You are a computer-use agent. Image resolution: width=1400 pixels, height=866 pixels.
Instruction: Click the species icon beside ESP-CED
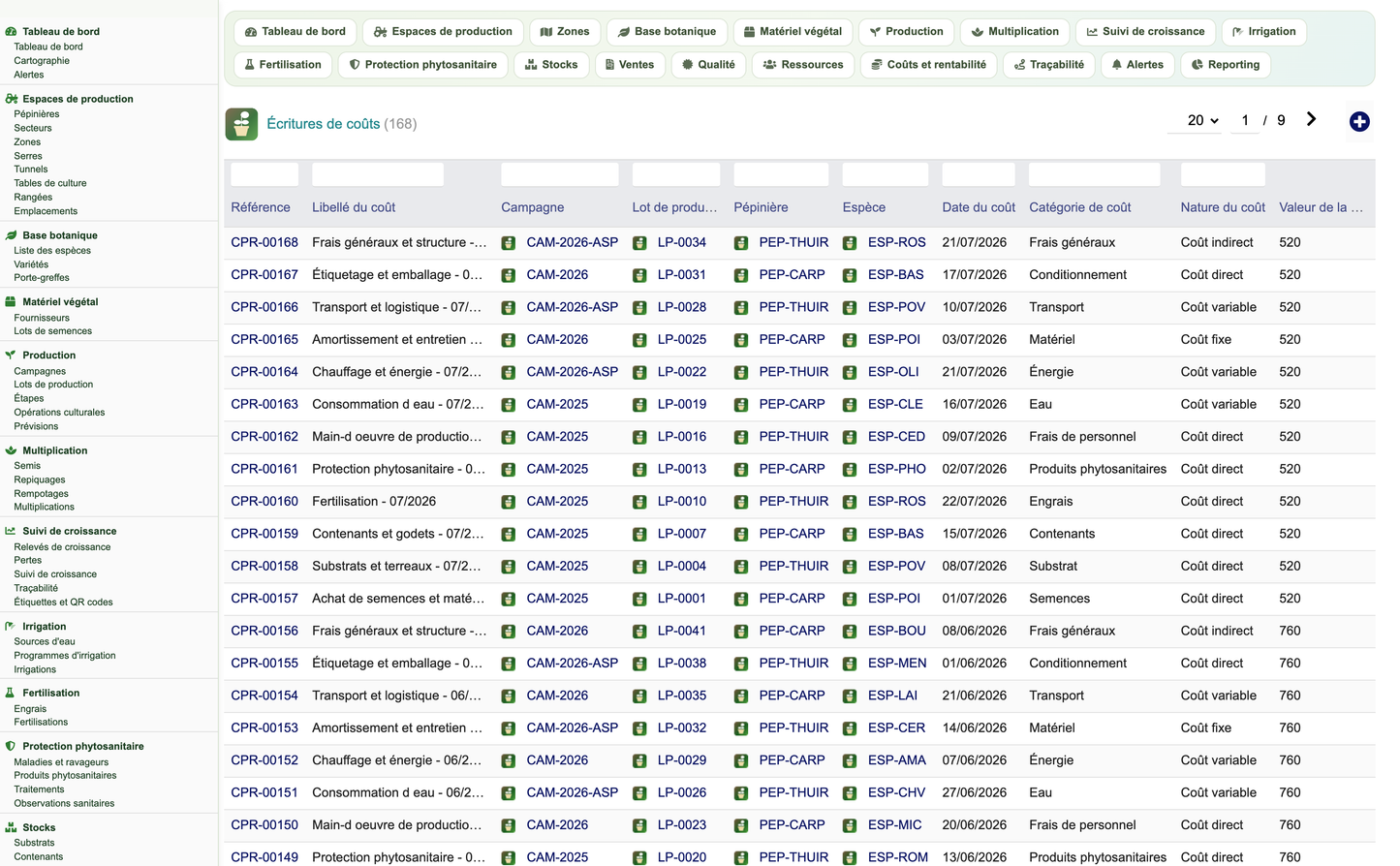[x=850, y=437]
